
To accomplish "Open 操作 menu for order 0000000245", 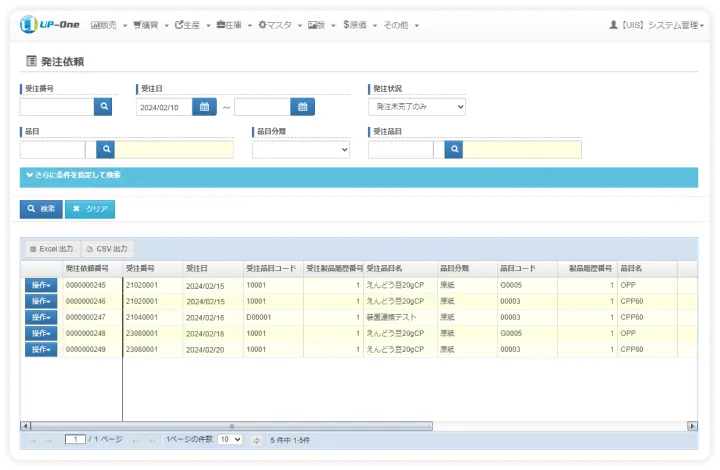I will [x=40, y=285].
